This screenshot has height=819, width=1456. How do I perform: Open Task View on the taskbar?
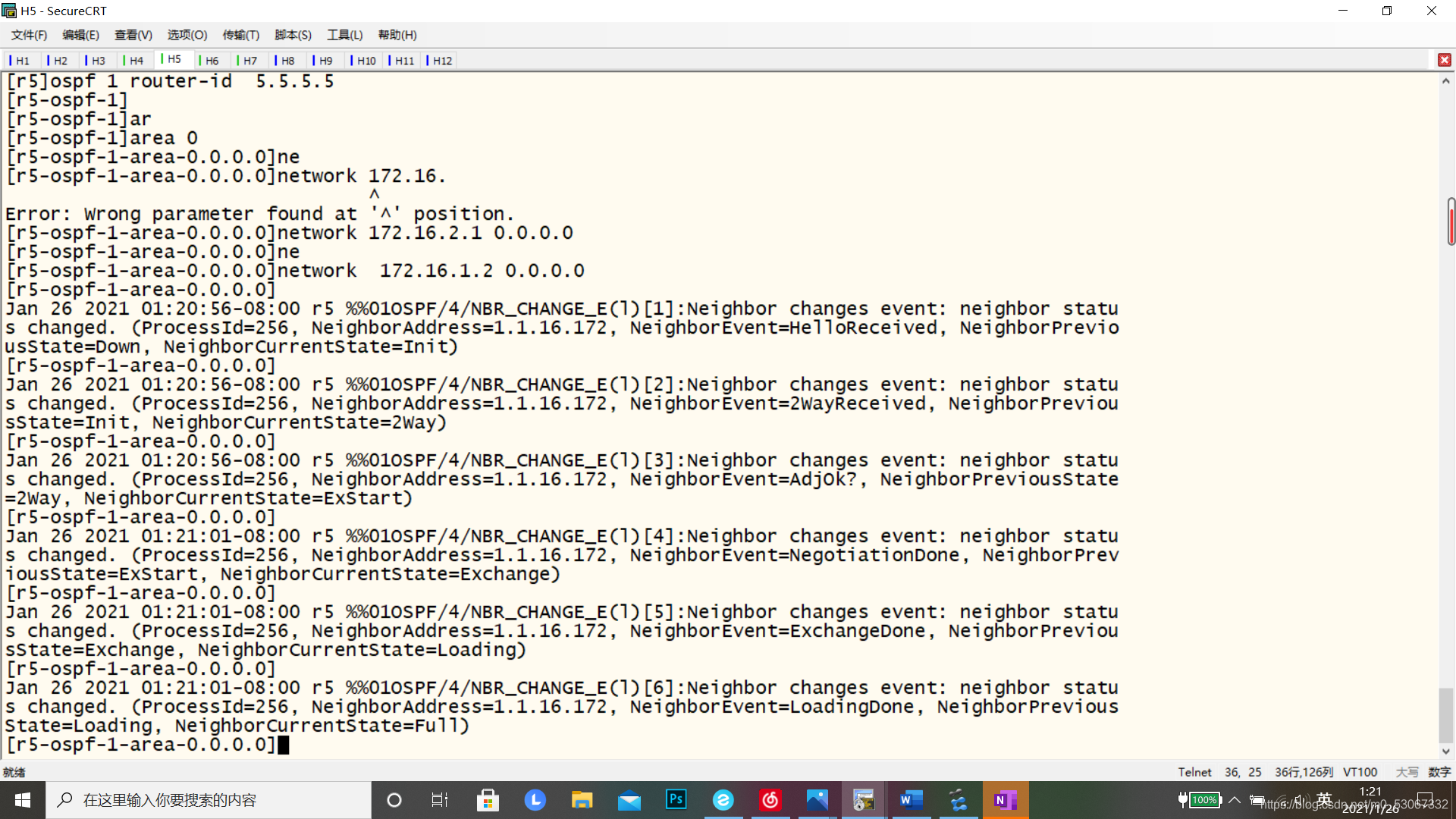(440, 800)
